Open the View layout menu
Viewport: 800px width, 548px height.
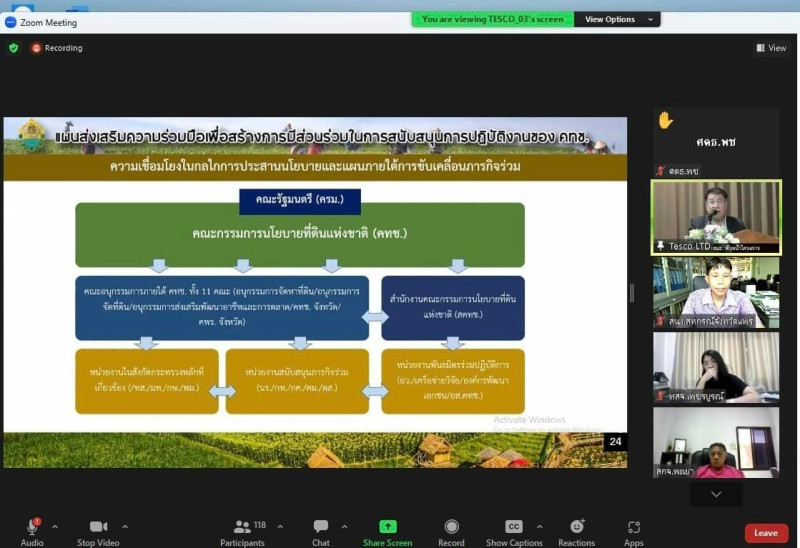771,48
